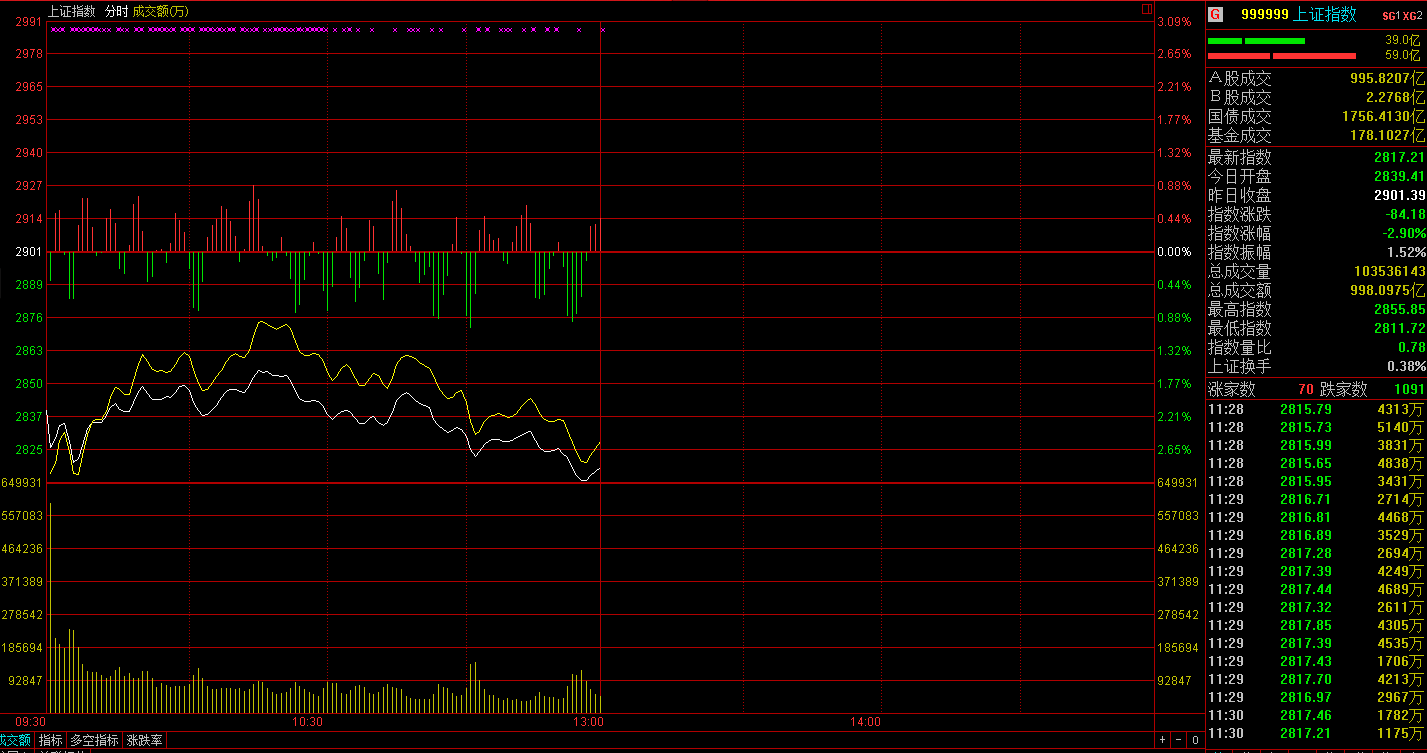
Task: Select the 最高指数 value 2855.85
Action: (1399, 309)
